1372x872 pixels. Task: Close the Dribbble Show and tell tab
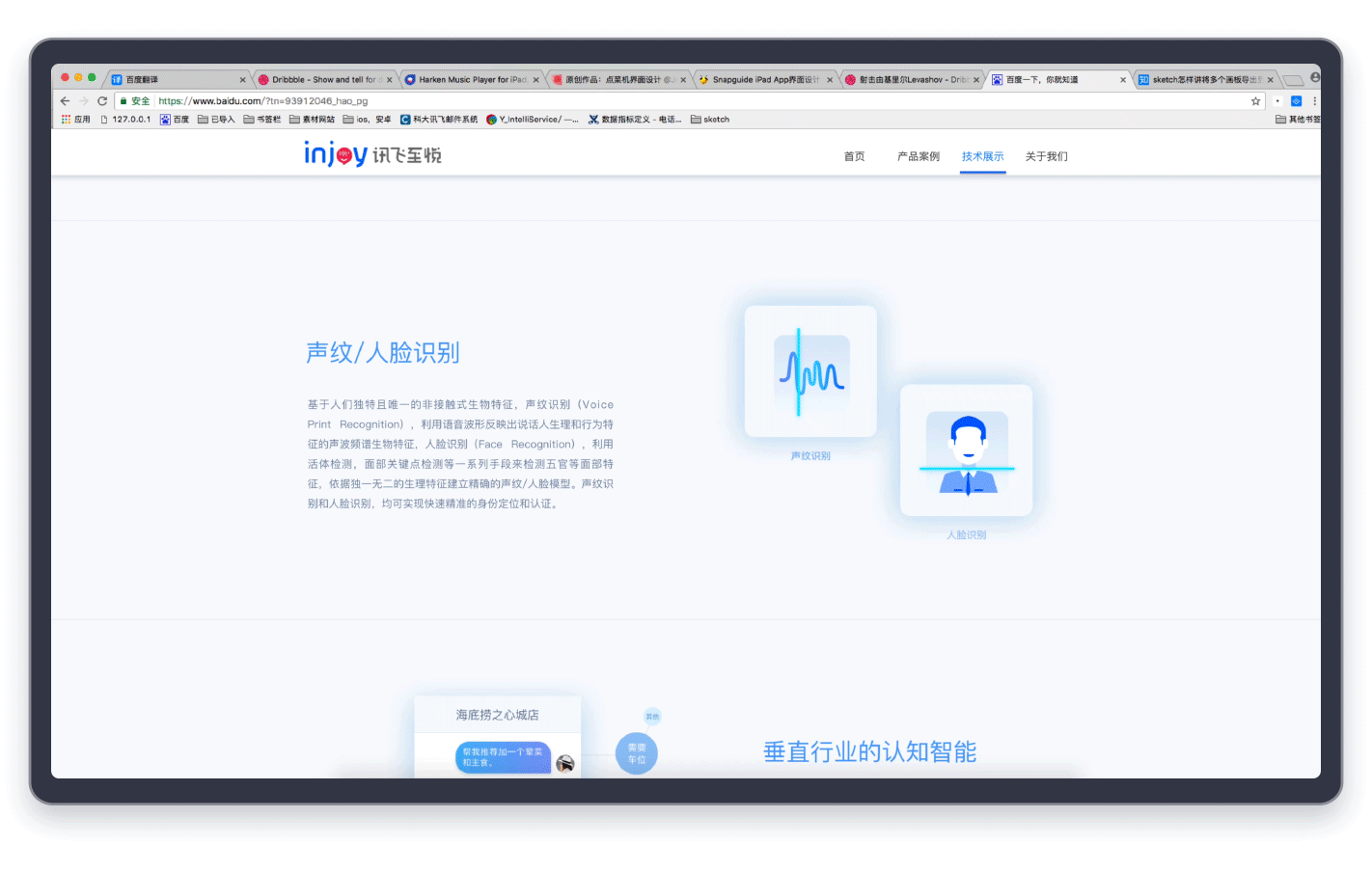tap(390, 80)
